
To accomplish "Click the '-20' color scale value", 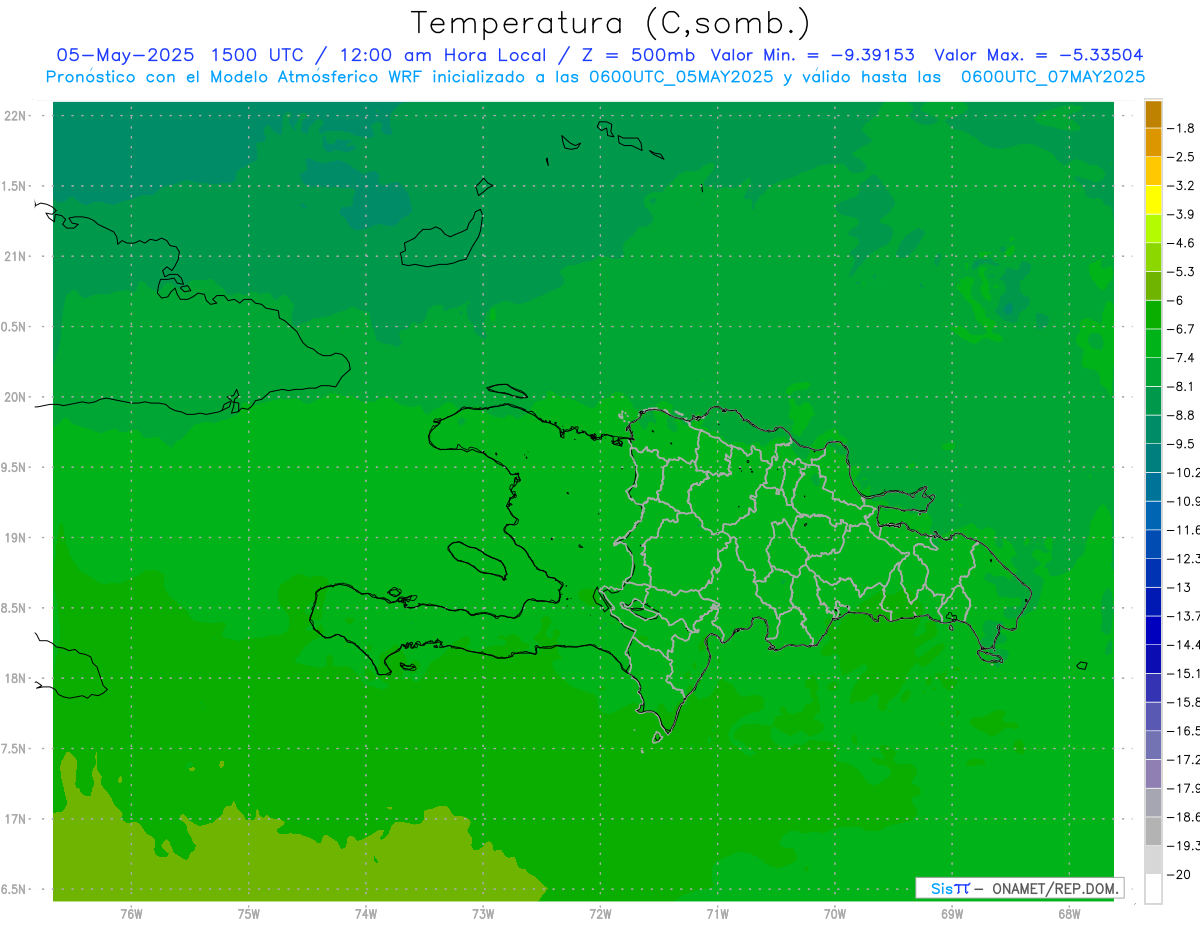I will click(x=1180, y=874).
